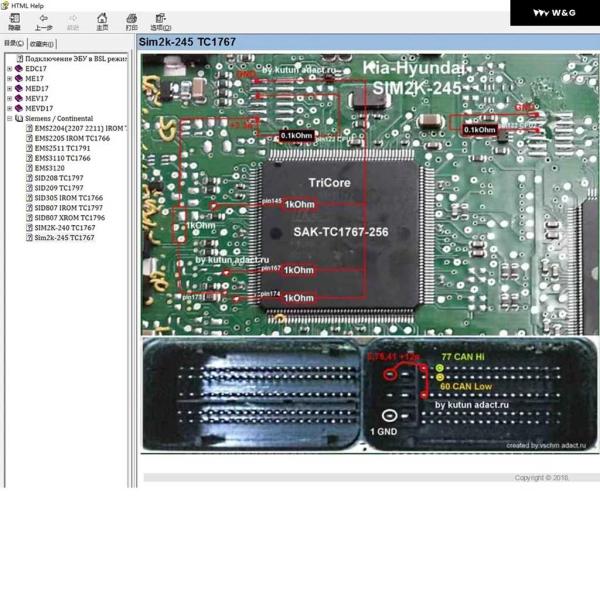Click the Print (打印) toolbar icon
The height and width of the screenshot is (600, 600).
132,18
